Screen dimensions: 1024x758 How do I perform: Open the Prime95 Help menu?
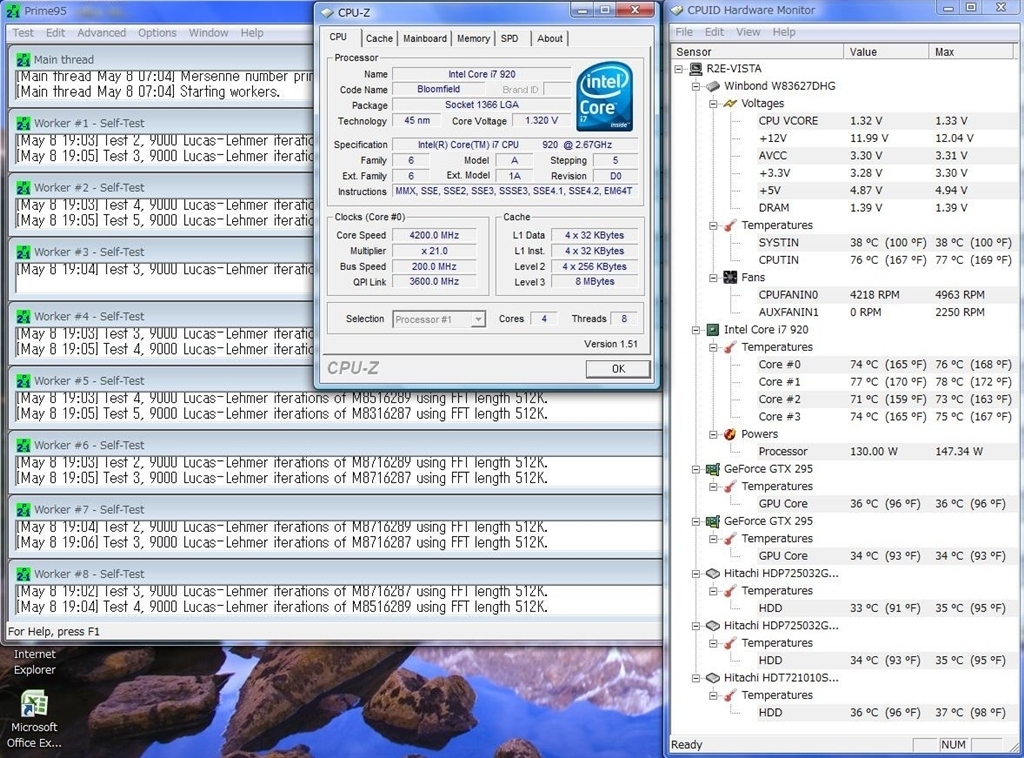tap(251, 33)
